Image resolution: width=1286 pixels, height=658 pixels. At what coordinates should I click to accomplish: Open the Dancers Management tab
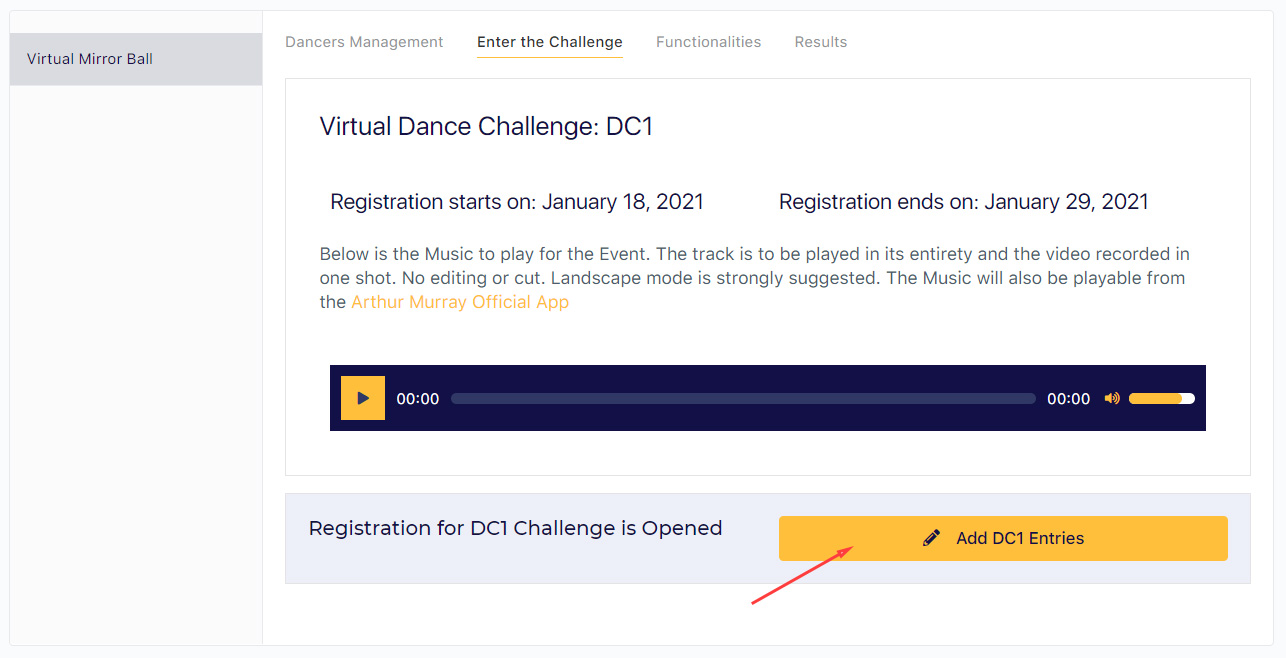pos(364,42)
